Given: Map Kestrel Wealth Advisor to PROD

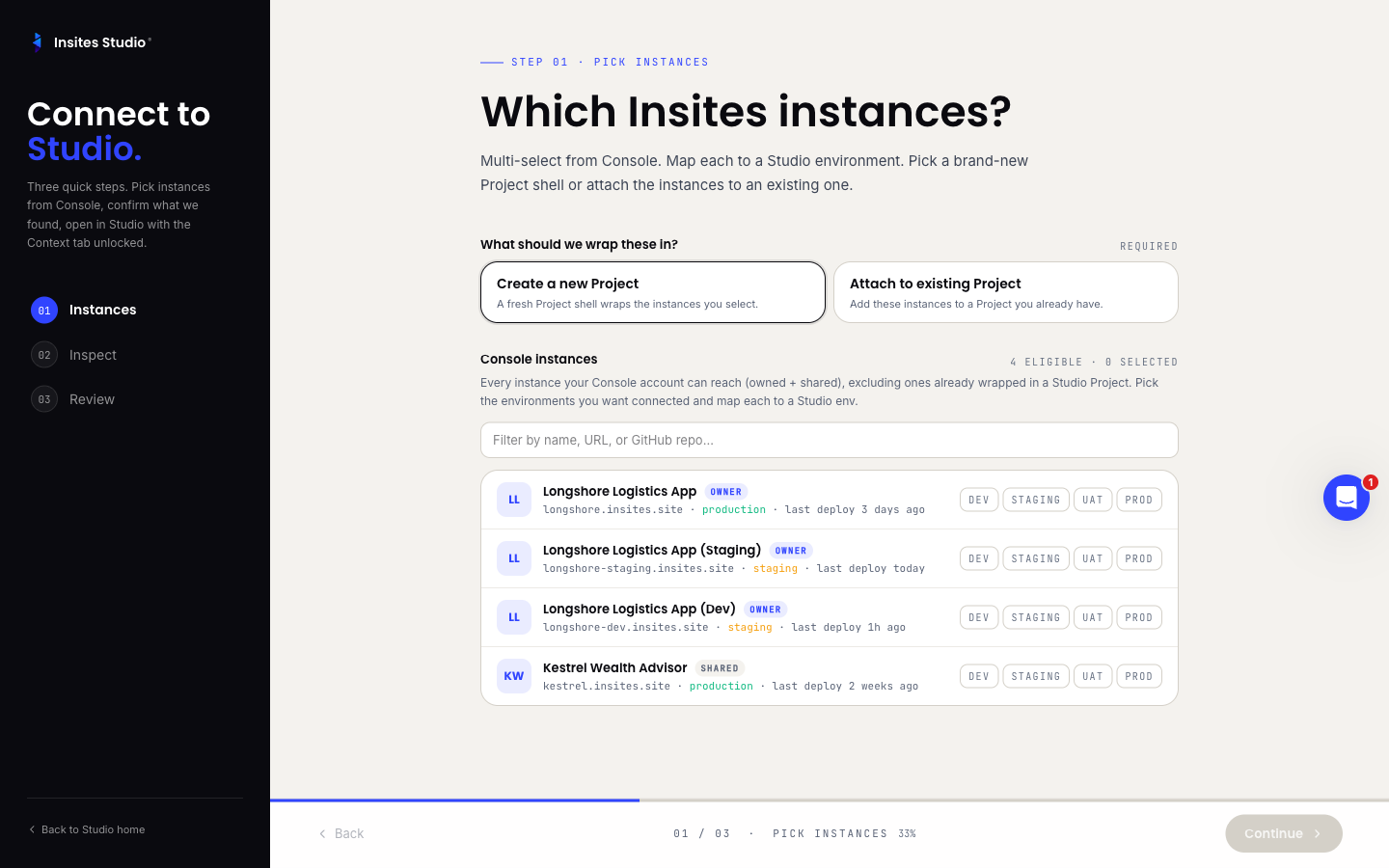Looking at the screenshot, I should coord(1139,676).
